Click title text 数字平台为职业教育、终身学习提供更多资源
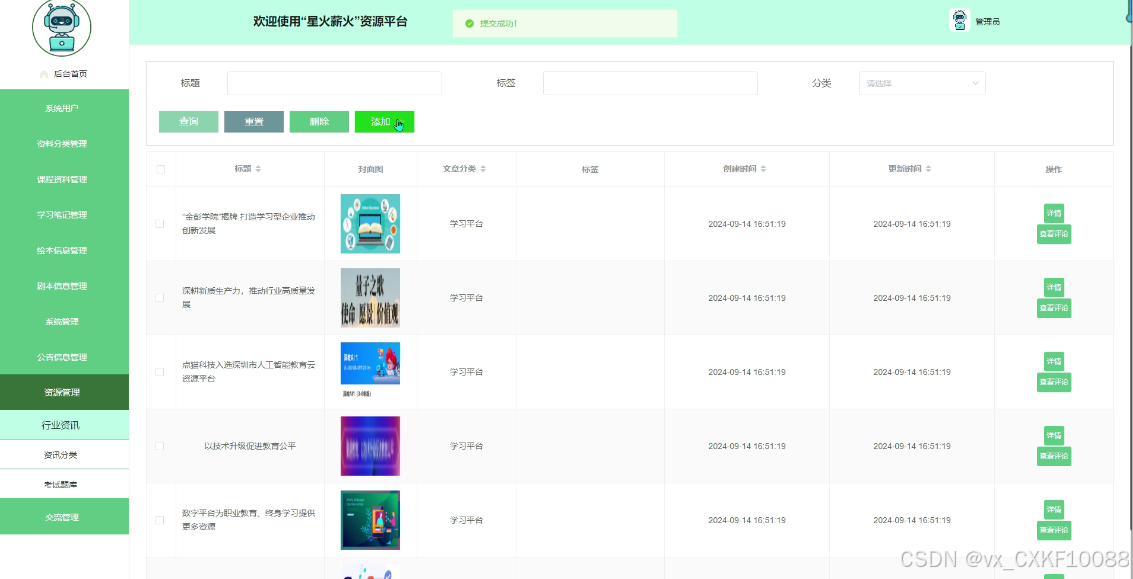The width and height of the screenshot is (1133, 579). click(x=249, y=520)
